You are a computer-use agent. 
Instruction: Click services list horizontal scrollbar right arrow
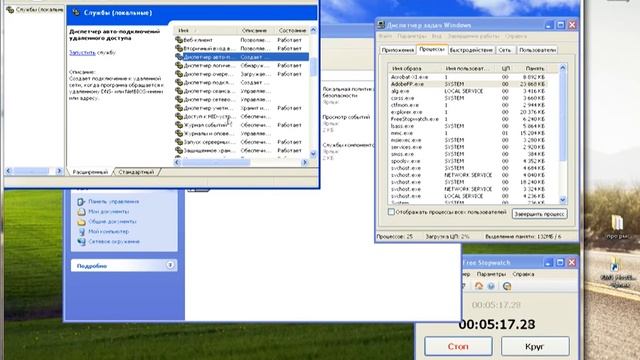click(304, 162)
